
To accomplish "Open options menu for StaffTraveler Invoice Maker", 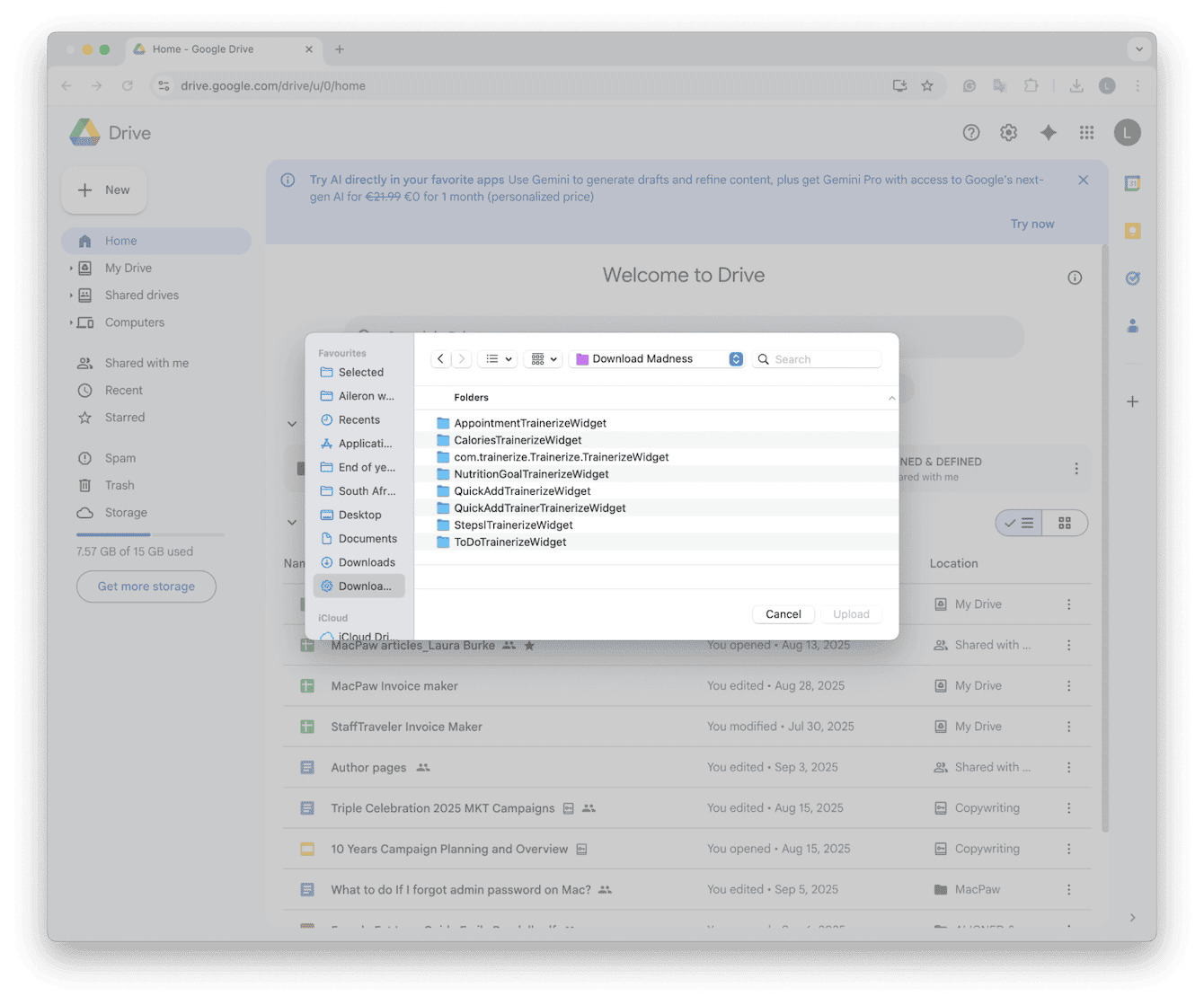I will coord(1068,726).
